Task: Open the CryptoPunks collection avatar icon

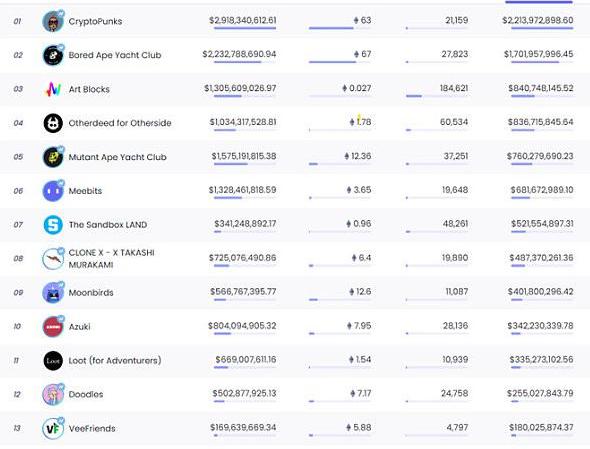Action: click(x=53, y=21)
